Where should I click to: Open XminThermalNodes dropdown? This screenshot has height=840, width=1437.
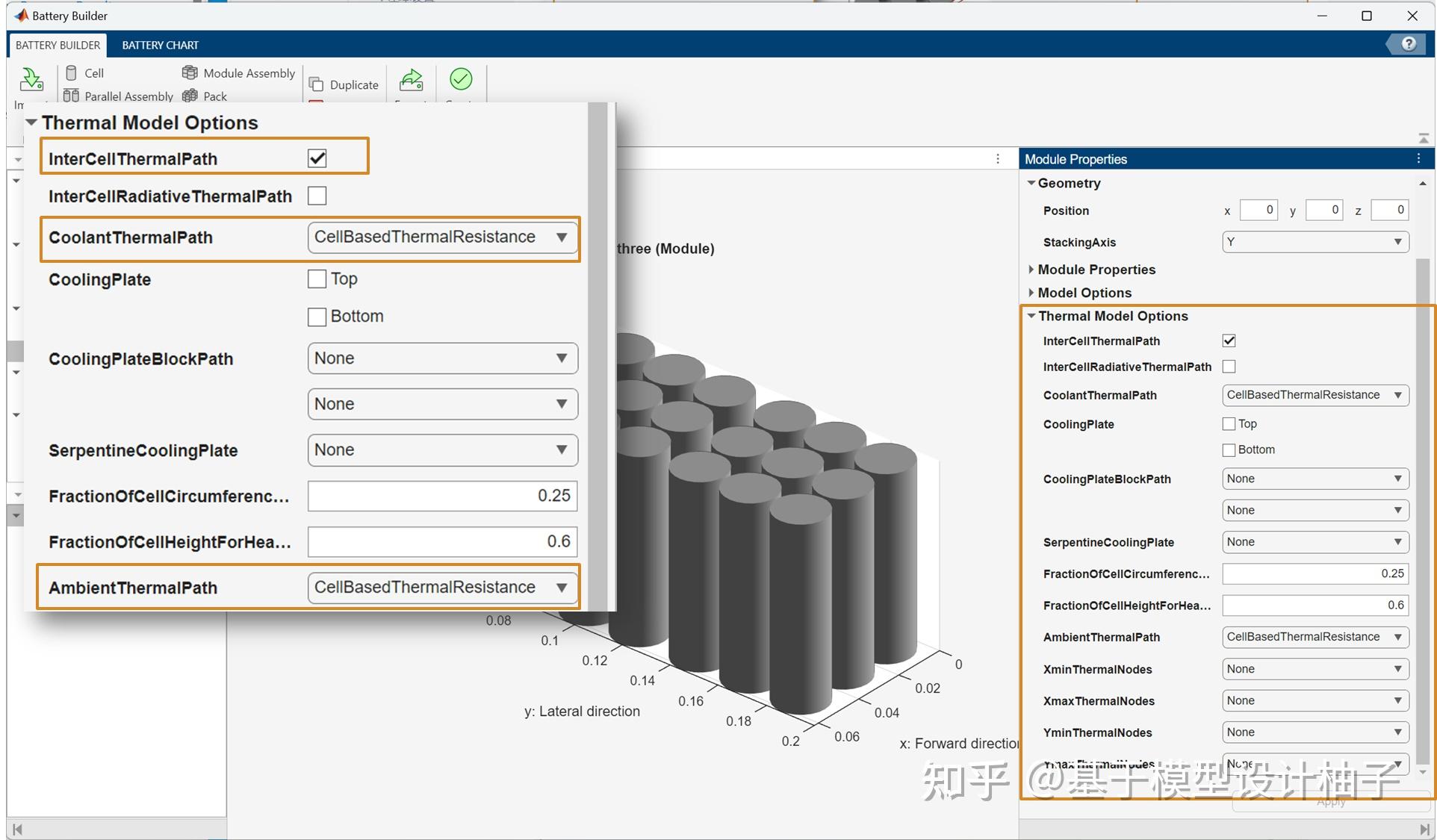1315,669
